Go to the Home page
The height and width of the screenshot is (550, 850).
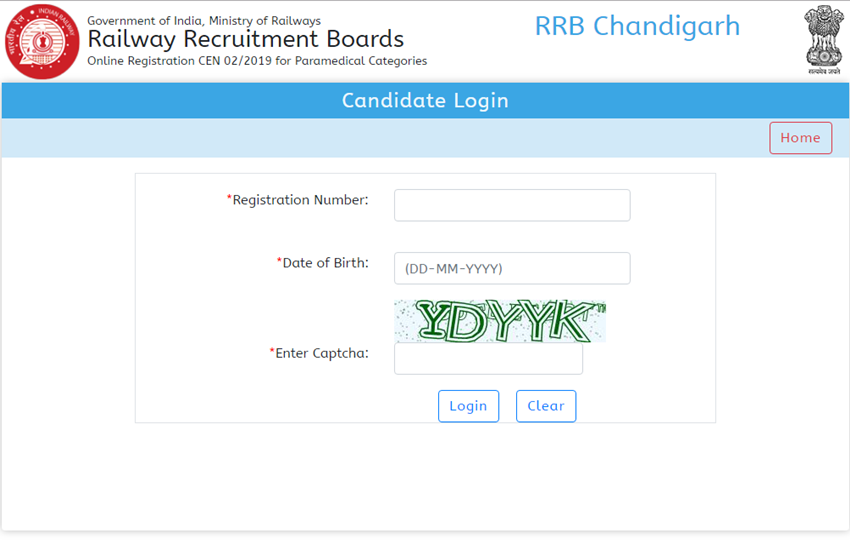click(x=800, y=138)
